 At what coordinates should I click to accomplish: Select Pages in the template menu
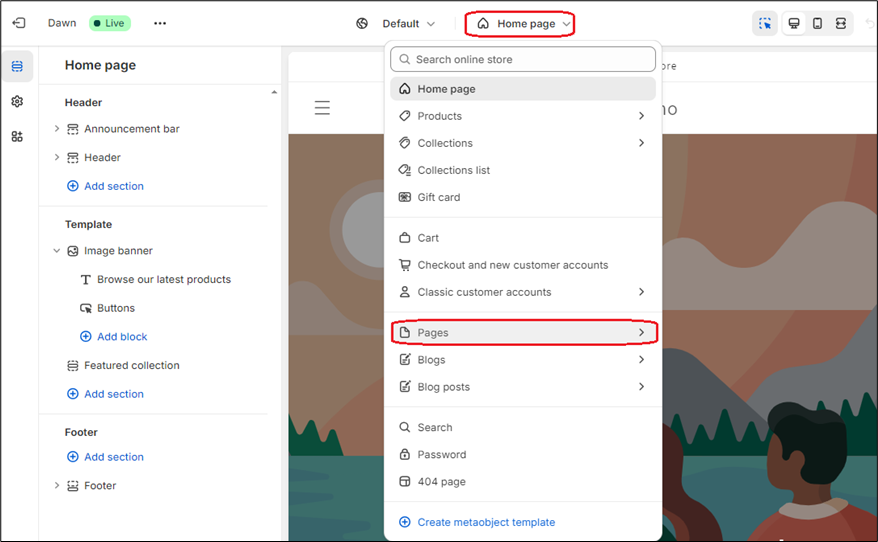(x=522, y=333)
